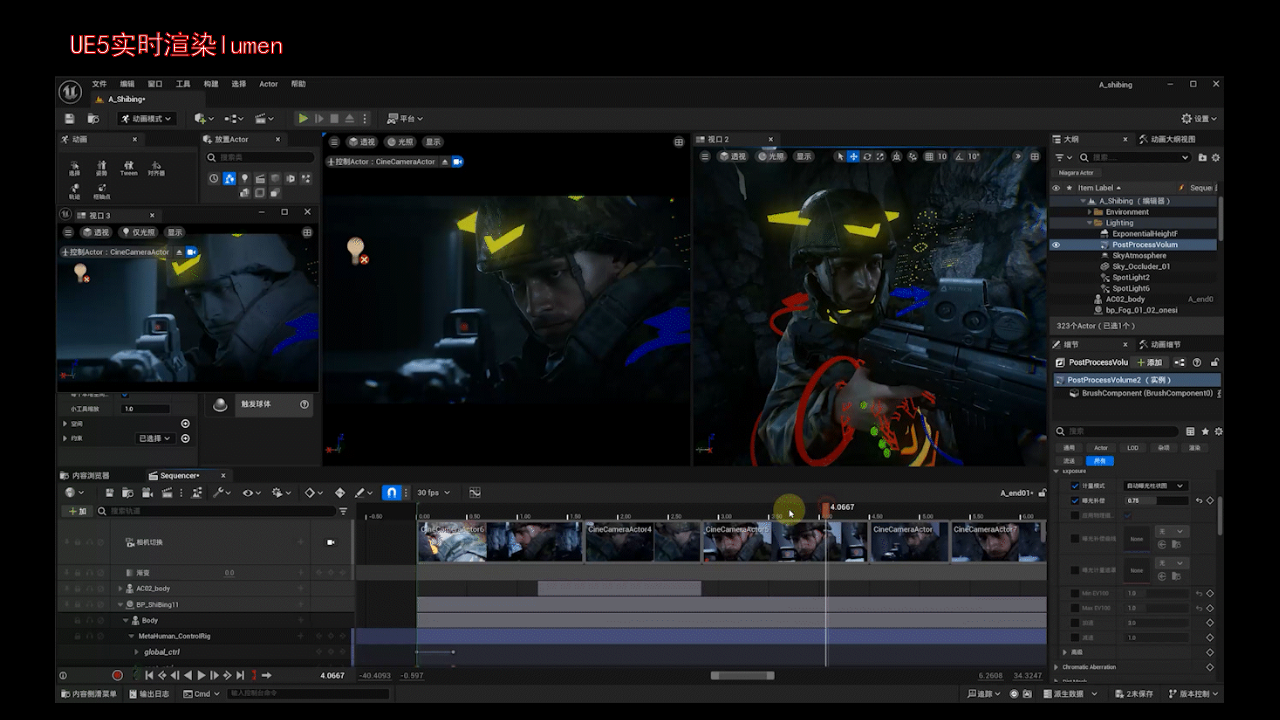Toggle the blue snapping magnet in Sequencer
This screenshot has width=1280, height=720.
tap(392, 493)
